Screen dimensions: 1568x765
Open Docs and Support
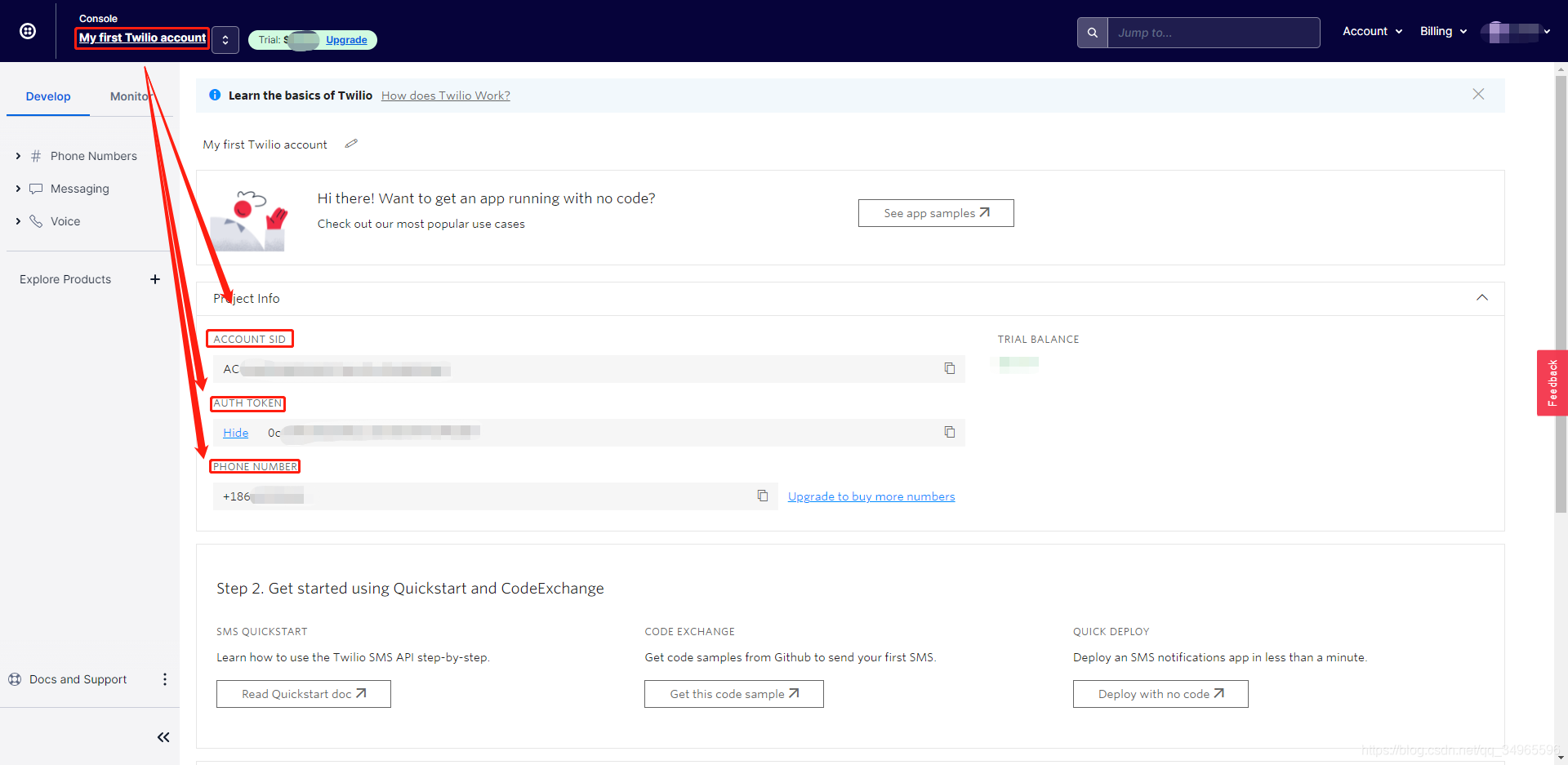pyautogui.click(x=78, y=679)
